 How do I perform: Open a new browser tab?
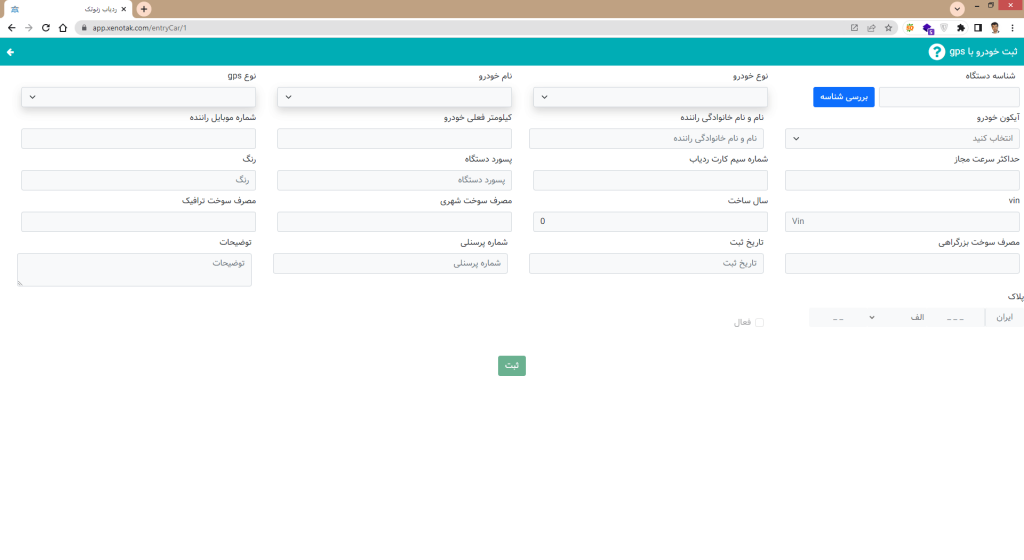point(144,8)
